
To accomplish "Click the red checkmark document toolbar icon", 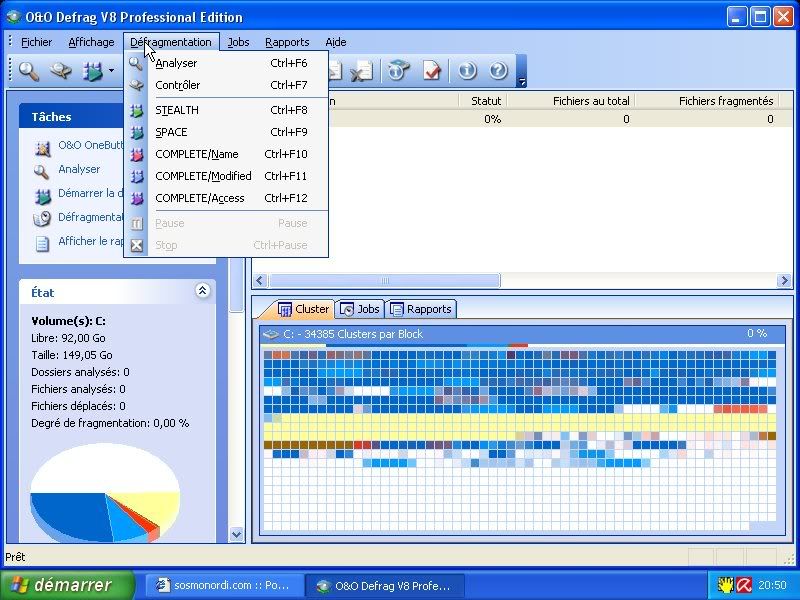I will pyautogui.click(x=432, y=71).
